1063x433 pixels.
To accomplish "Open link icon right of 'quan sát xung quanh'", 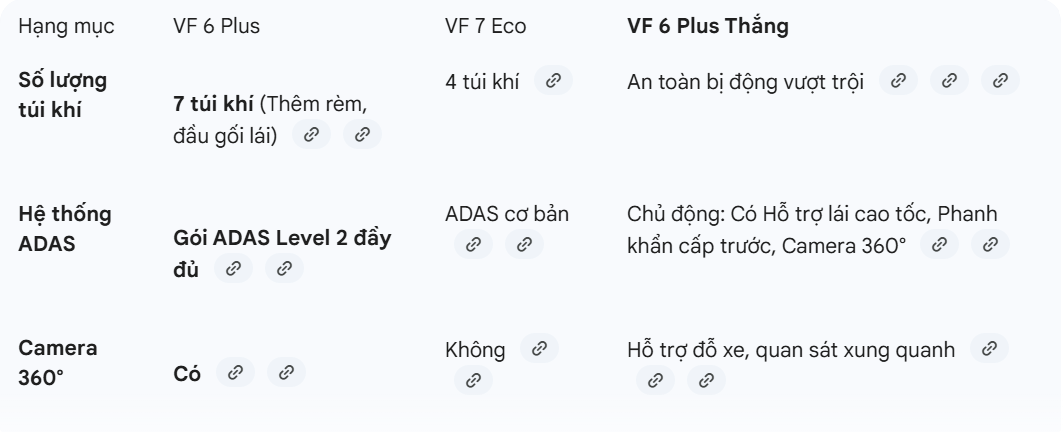I will [989, 349].
